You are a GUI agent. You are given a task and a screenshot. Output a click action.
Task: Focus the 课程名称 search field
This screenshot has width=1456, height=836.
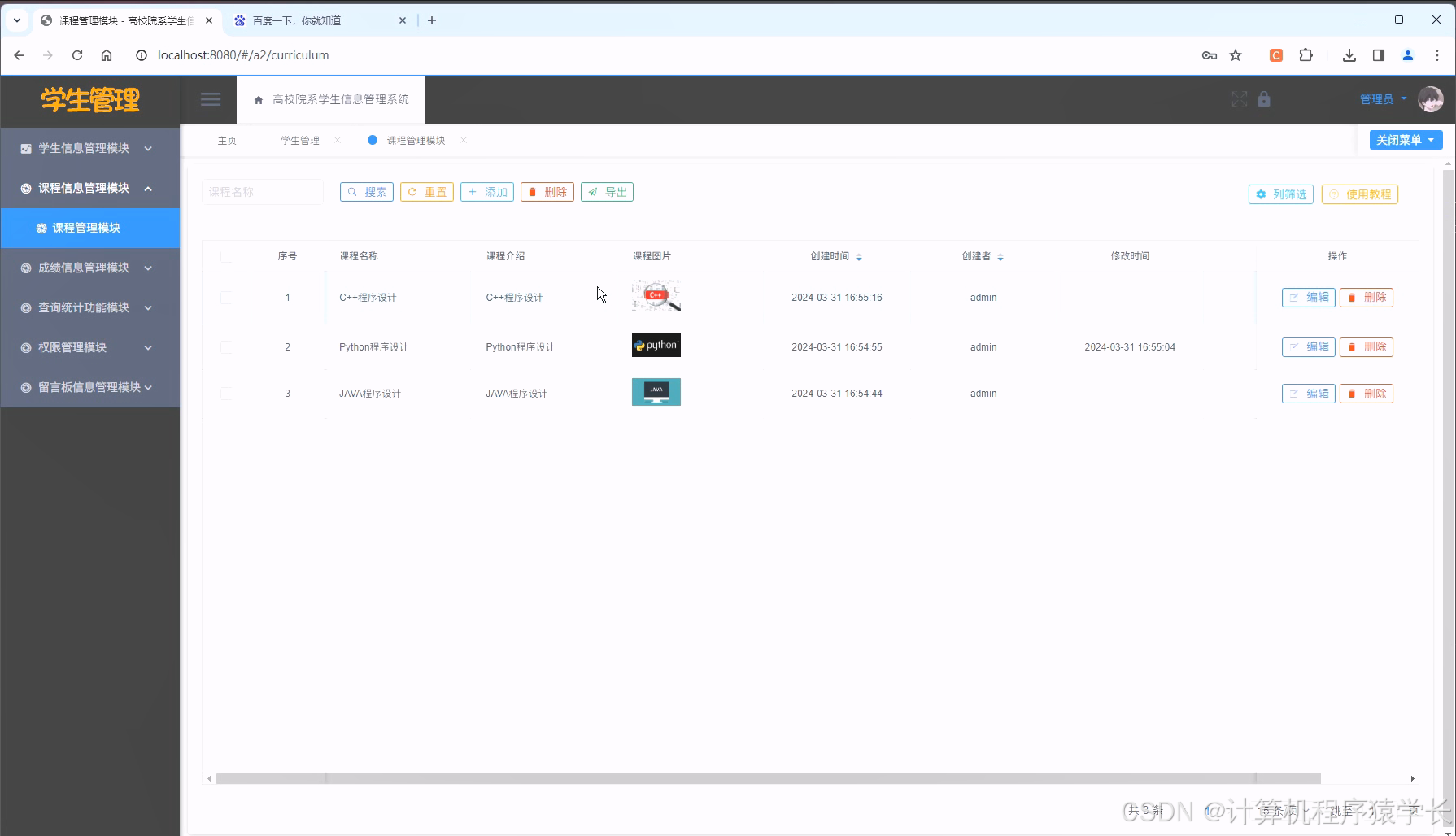(263, 192)
